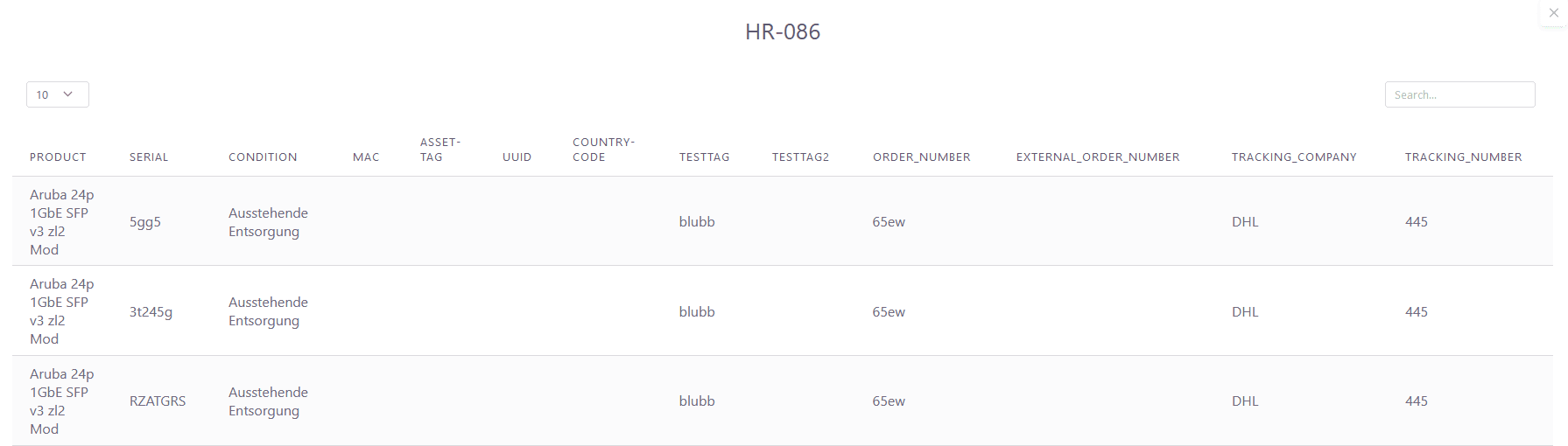The height and width of the screenshot is (446, 1568).
Task: Sort by the TESTTAG2 column header
Action: click(x=800, y=157)
